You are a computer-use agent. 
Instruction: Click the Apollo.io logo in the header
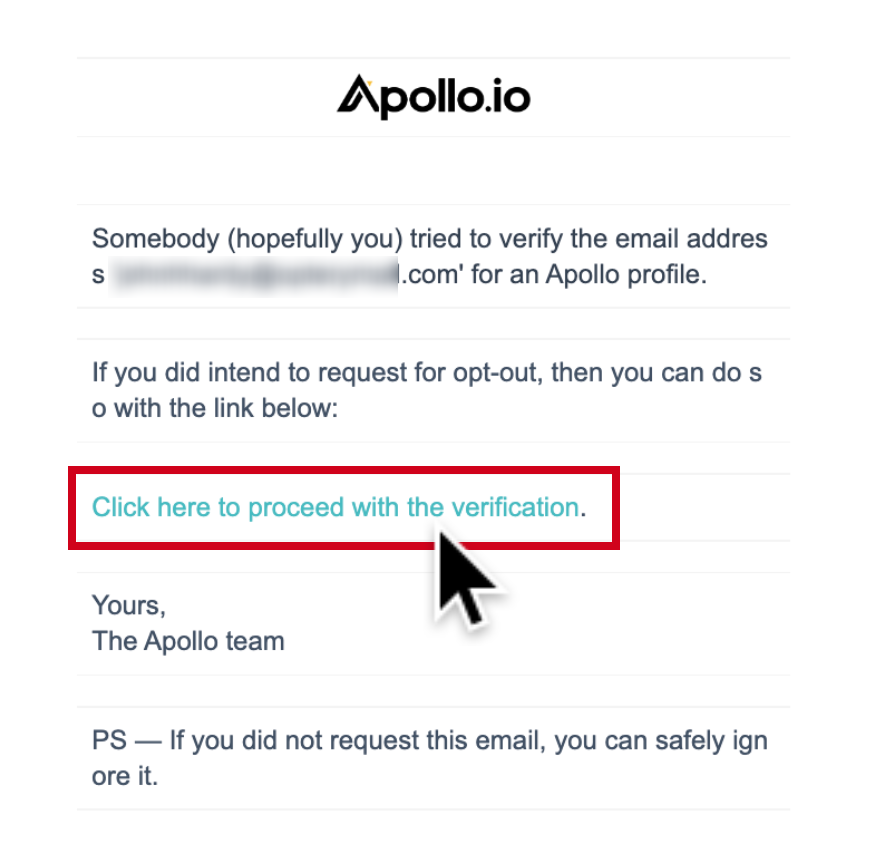pyautogui.click(x=433, y=97)
